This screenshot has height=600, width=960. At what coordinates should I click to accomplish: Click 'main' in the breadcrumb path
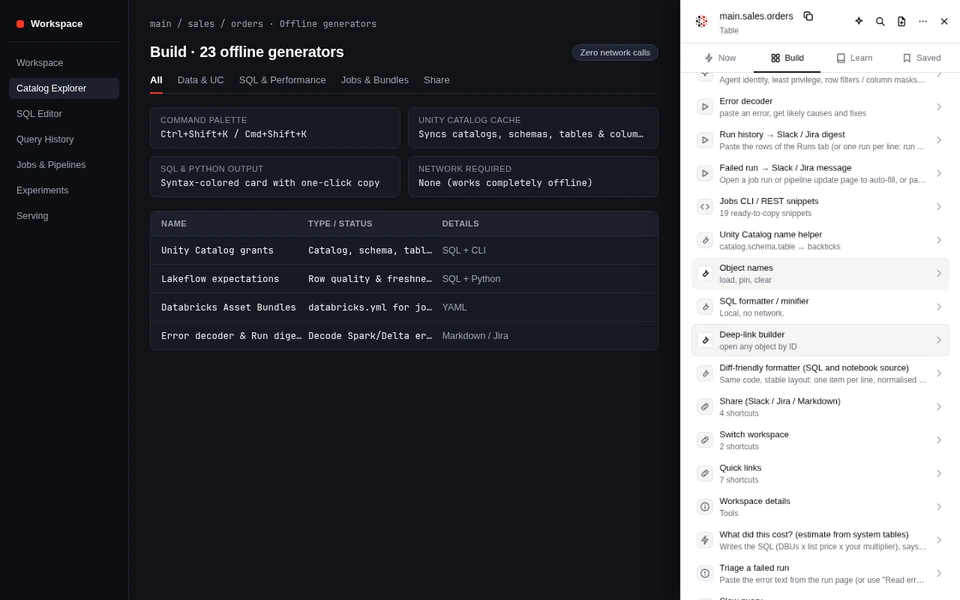point(160,24)
